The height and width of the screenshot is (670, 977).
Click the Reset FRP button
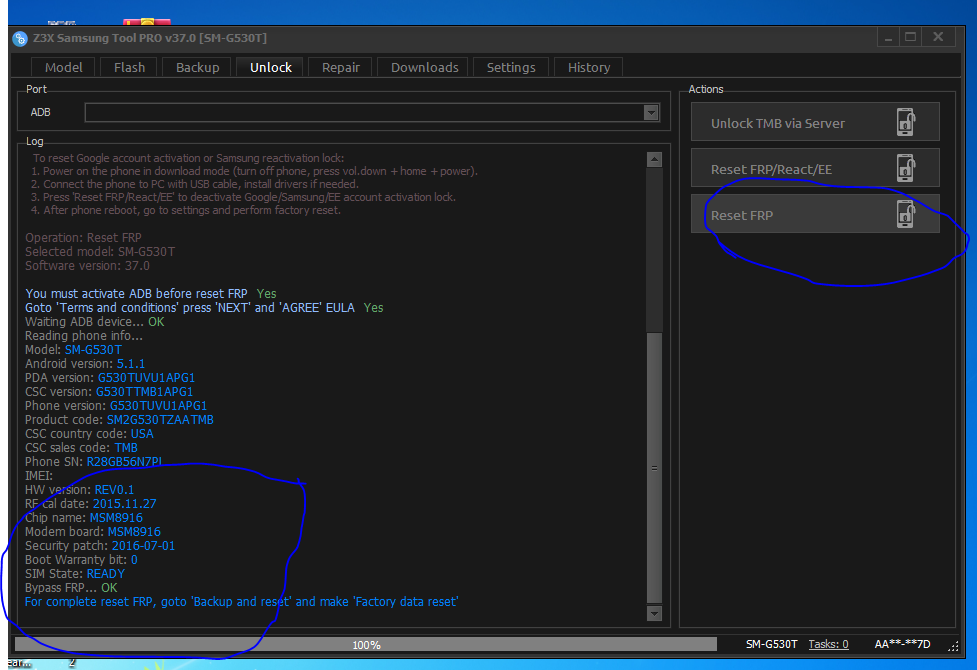click(815, 214)
